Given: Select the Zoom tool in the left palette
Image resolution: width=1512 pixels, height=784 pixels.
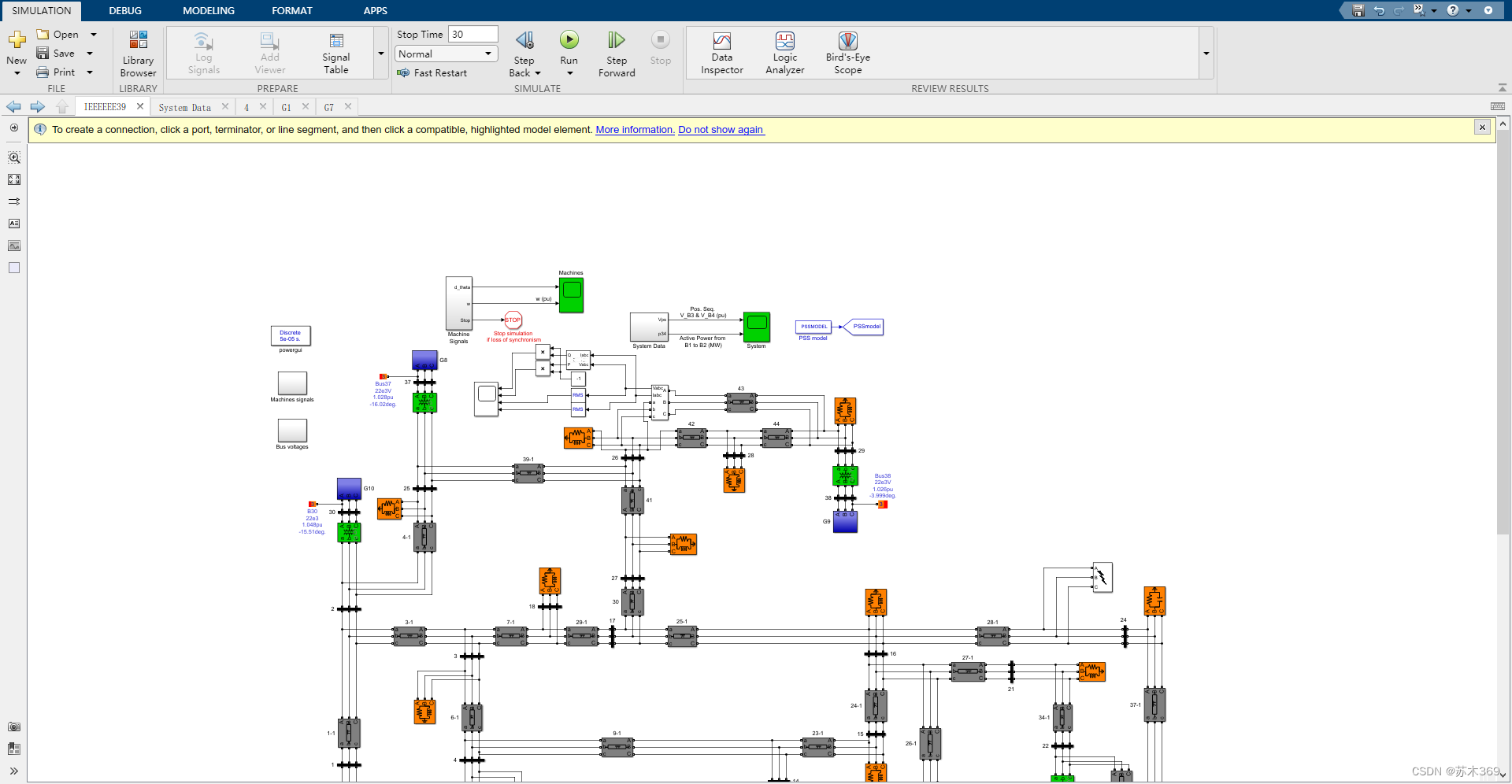Looking at the screenshot, I should tap(14, 157).
